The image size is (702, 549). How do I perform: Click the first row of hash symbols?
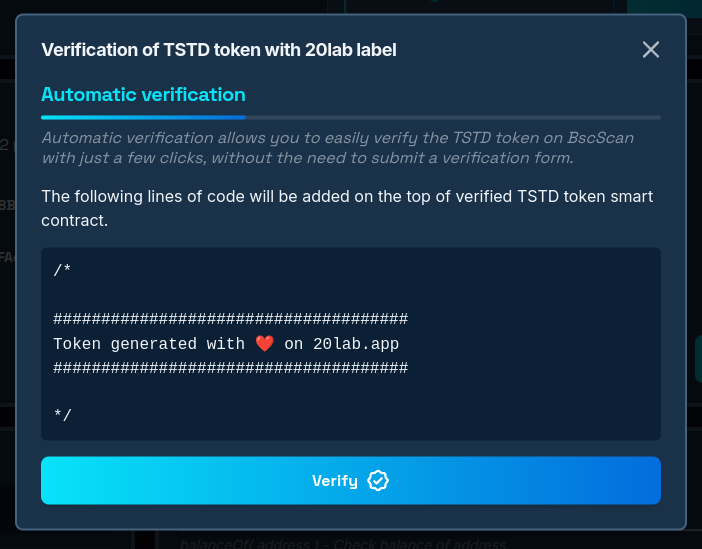230,319
